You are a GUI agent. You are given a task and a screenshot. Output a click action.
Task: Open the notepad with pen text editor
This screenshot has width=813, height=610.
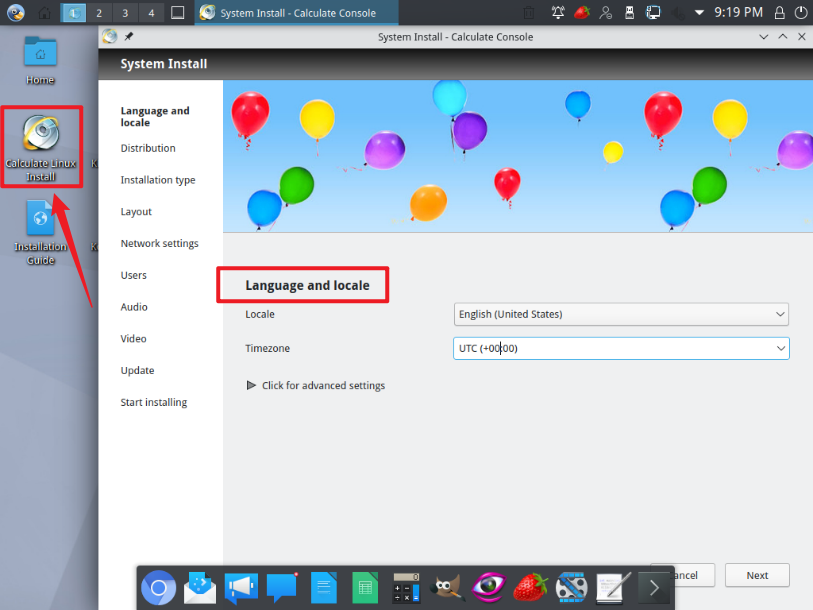click(613, 588)
